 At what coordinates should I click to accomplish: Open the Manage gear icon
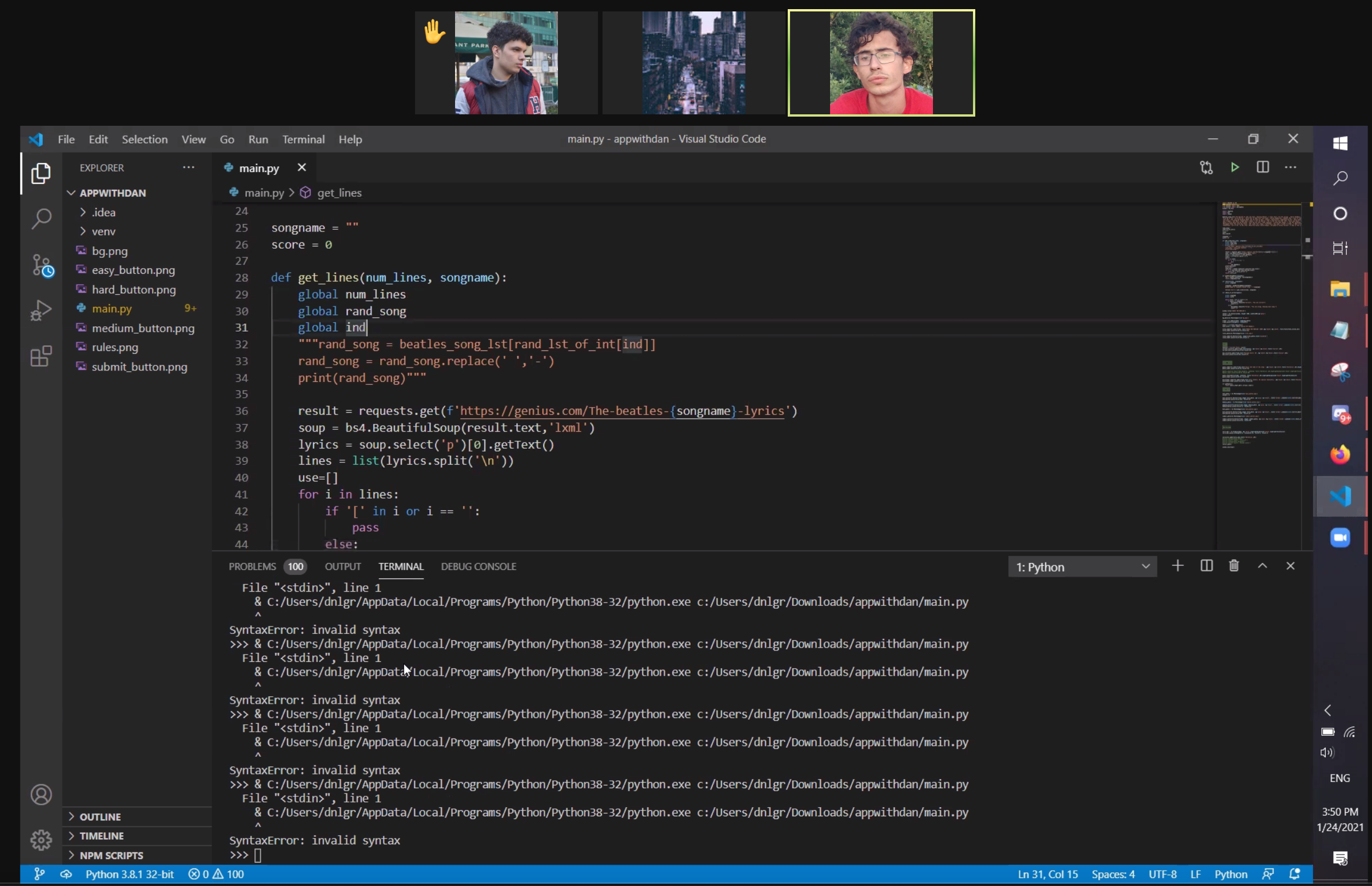tap(41, 840)
